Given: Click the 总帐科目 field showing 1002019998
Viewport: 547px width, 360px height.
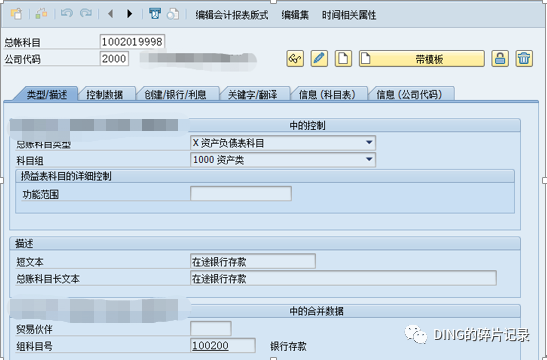Looking at the screenshot, I should [x=132, y=42].
